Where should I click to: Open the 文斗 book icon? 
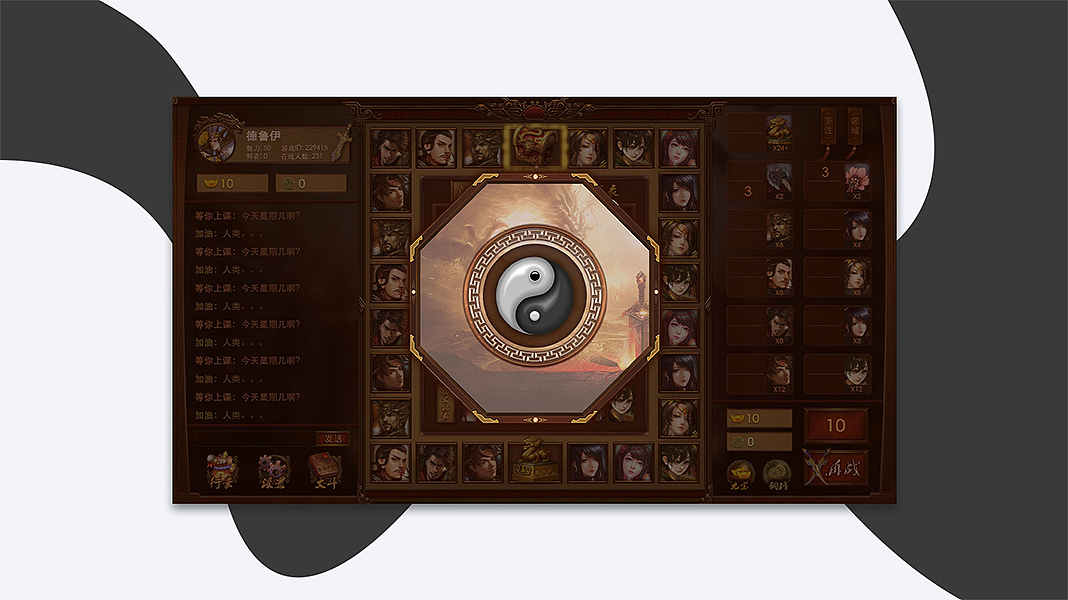pos(326,471)
